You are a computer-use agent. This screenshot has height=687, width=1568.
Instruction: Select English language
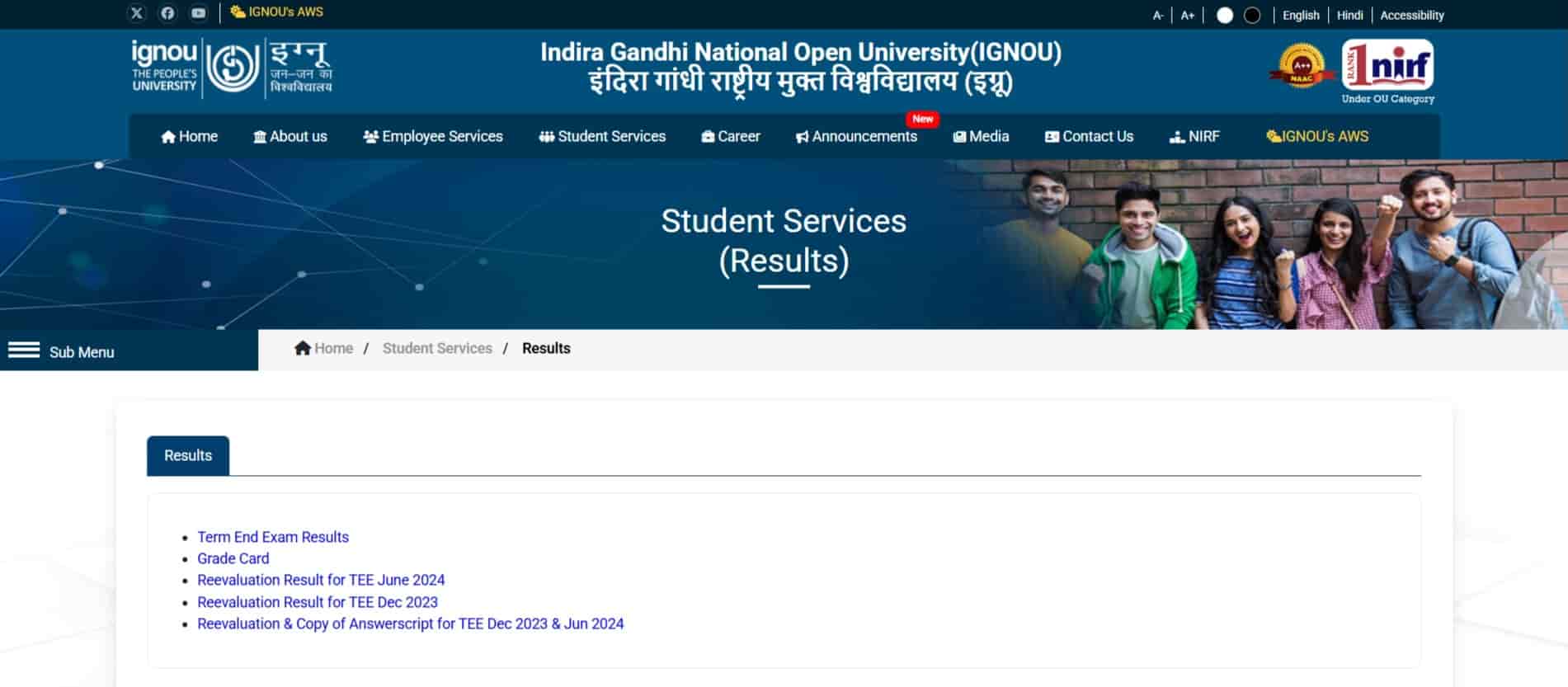tap(1301, 15)
